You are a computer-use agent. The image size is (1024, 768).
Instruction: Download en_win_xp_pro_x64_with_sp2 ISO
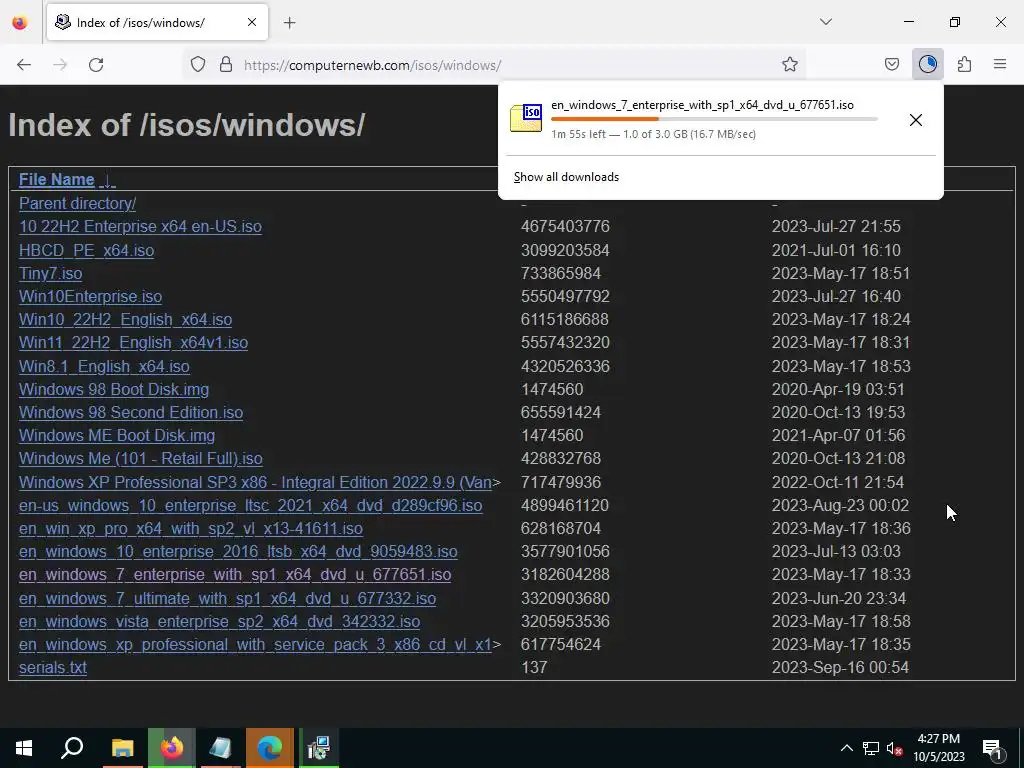[x=191, y=528]
